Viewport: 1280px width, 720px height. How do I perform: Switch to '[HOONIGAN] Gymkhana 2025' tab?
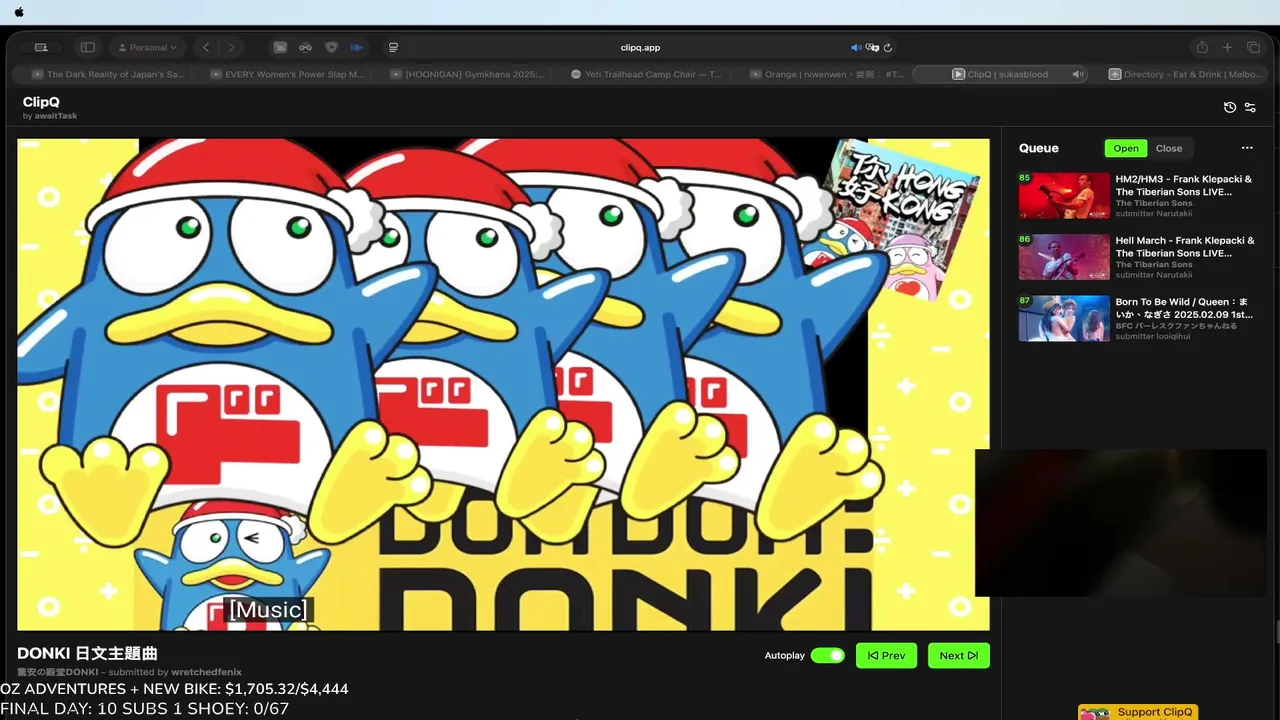pos(467,74)
